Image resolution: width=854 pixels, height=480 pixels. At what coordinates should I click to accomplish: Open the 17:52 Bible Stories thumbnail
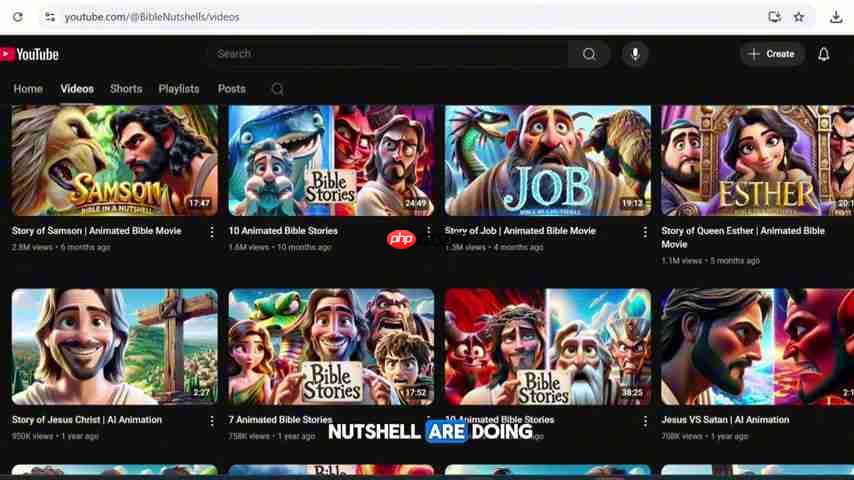(x=331, y=347)
